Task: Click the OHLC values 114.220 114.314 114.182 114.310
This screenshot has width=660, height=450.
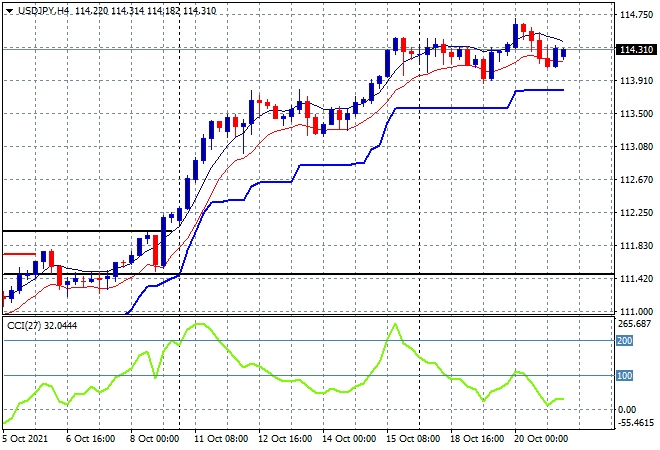Action: 146,11
